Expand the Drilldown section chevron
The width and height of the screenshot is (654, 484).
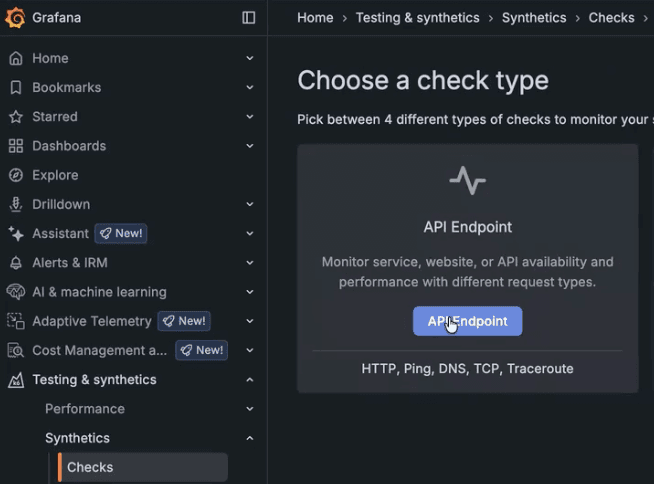click(x=250, y=204)
